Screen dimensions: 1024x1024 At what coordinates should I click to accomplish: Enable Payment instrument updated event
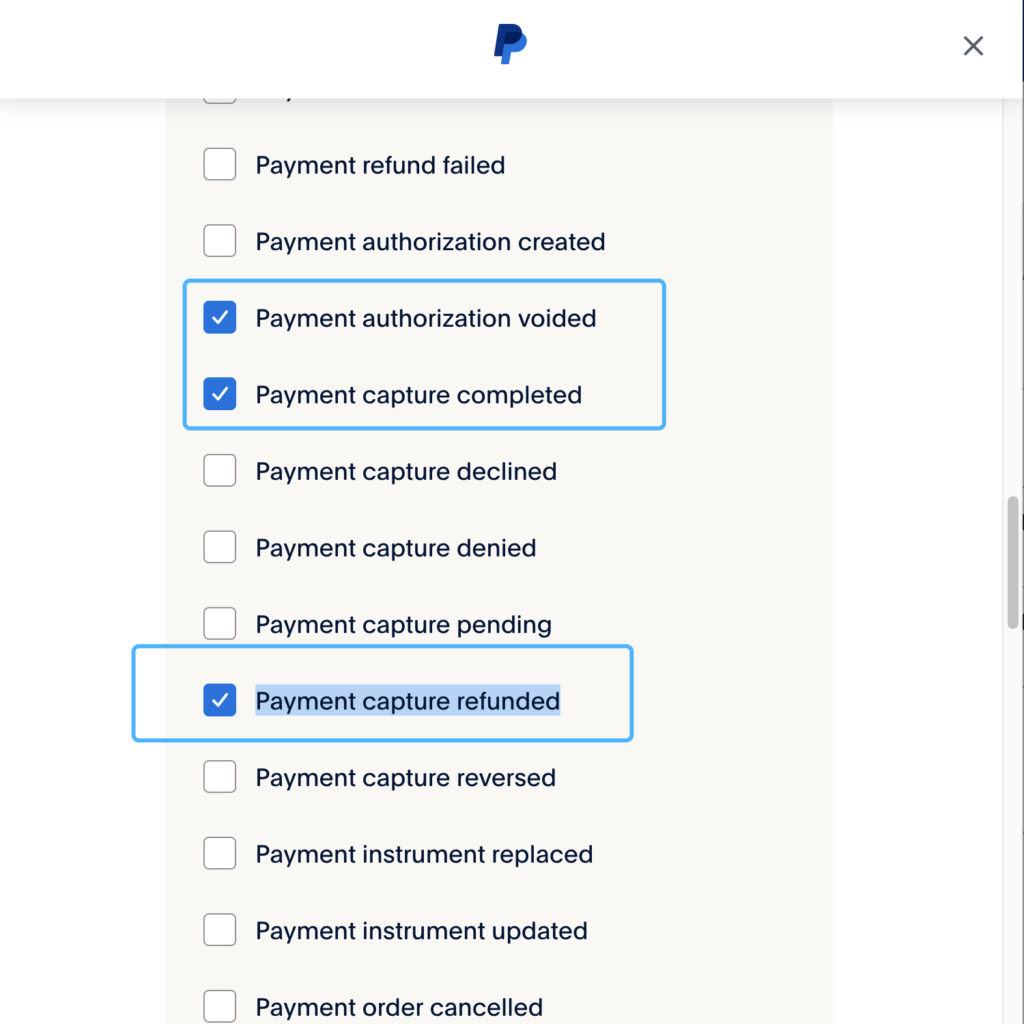click(x=220, y=931)
